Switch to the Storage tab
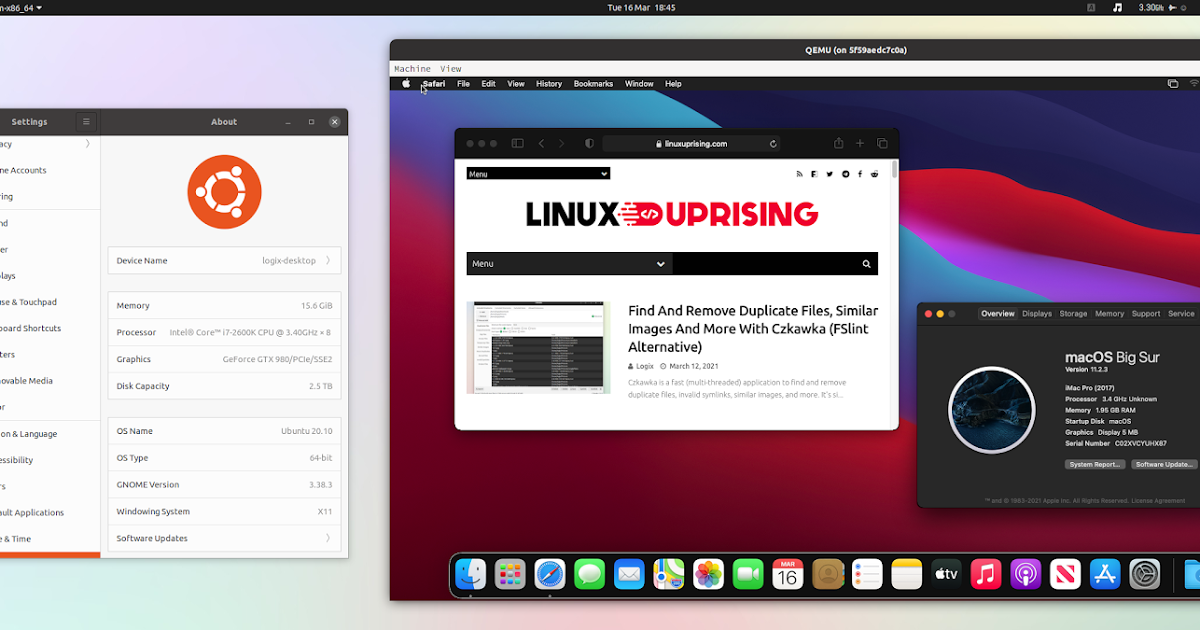1200x630 pixels. coord(1073,314)
